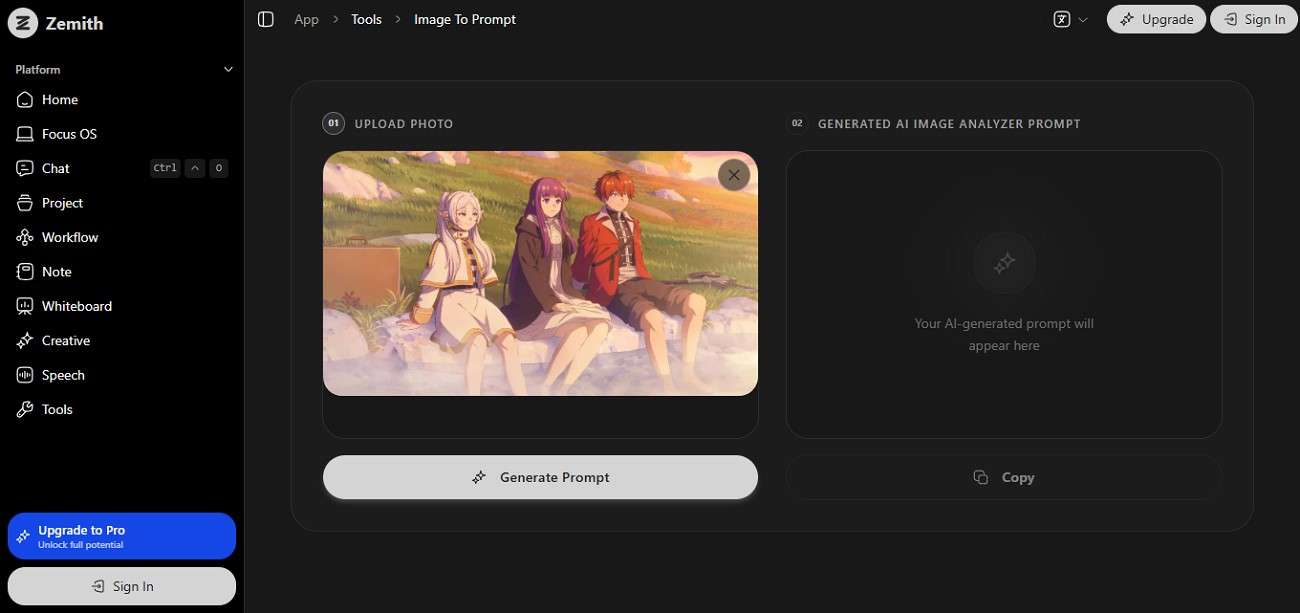Click the Upgrade button in header
1300x613 pixels.
point(1156,19)
